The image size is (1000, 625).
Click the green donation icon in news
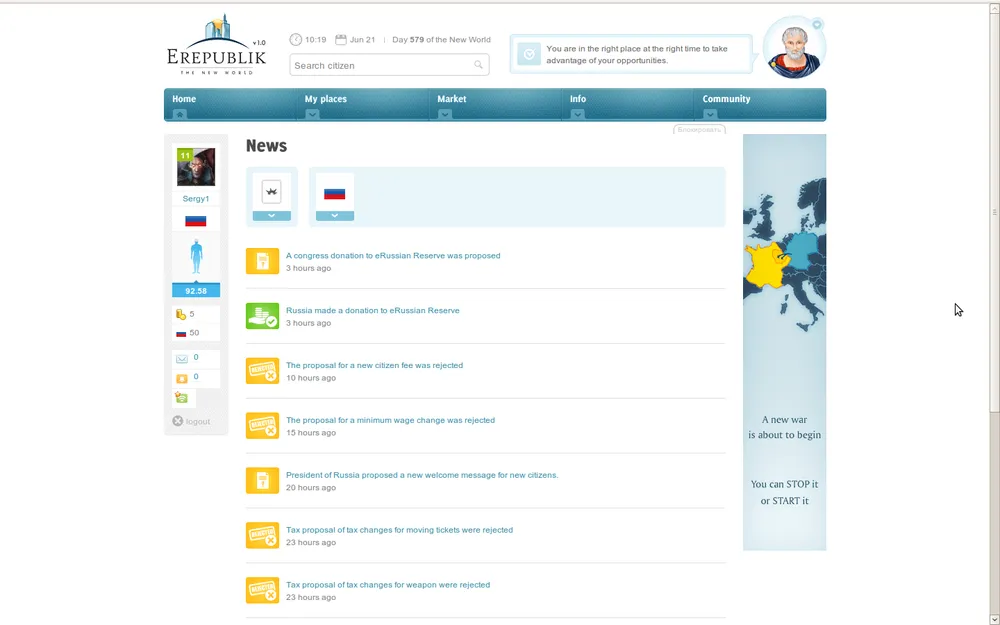click(x=262, y=316)
